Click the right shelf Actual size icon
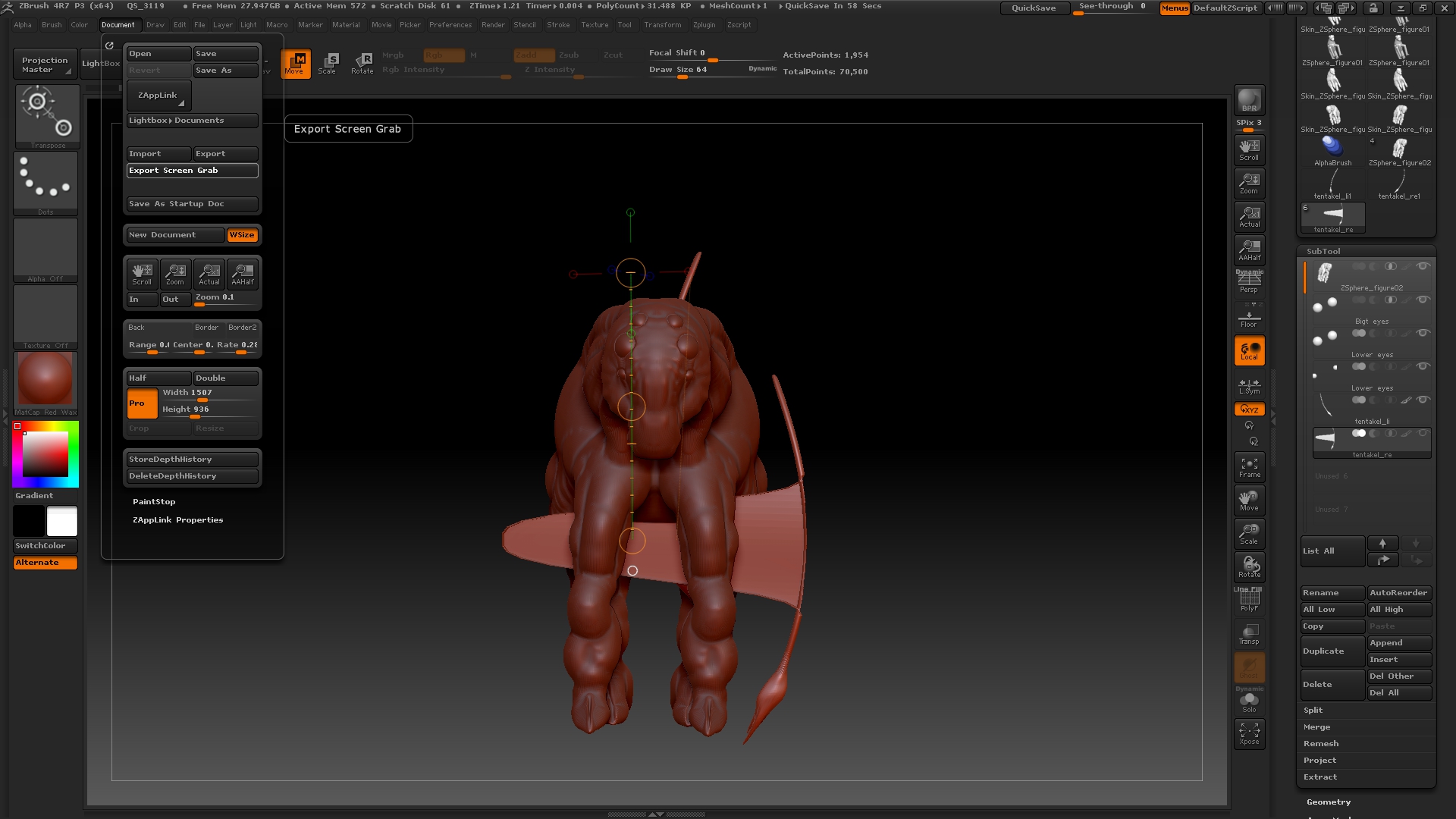This screenshot has width=1456, height=819. (x=1249, y=217)
